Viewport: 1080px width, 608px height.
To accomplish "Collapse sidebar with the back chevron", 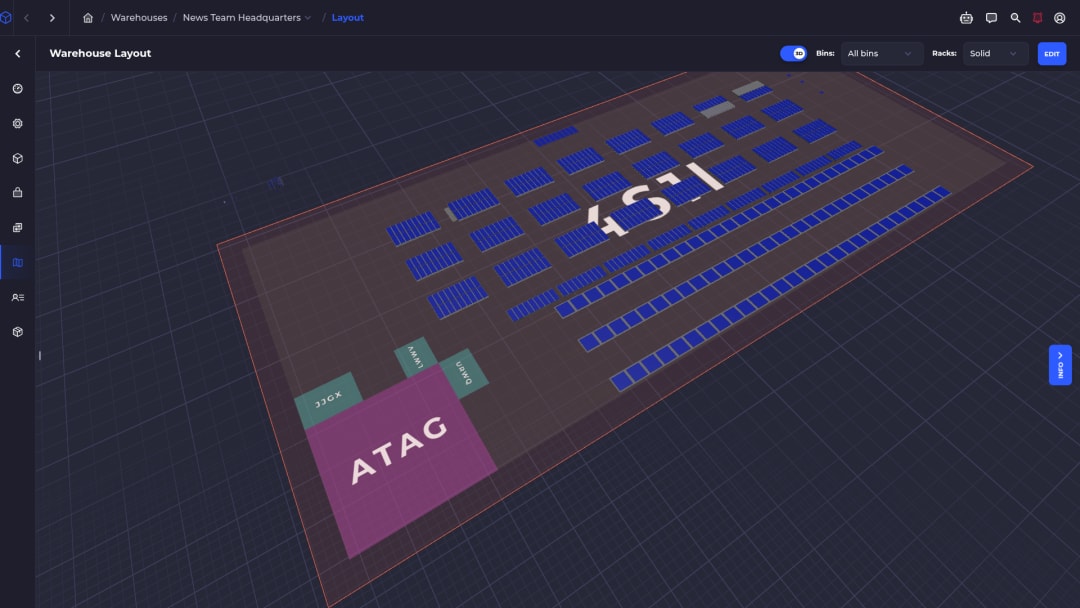I will [x=17, y=53].
